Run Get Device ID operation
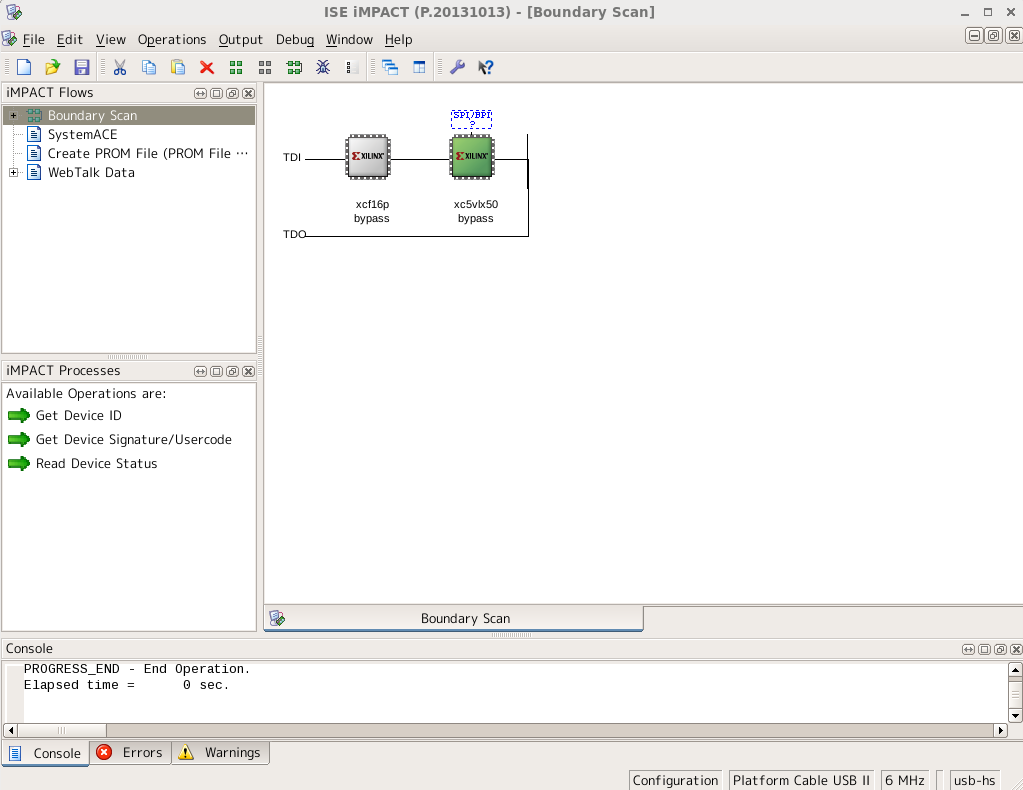 pos(78,416)
